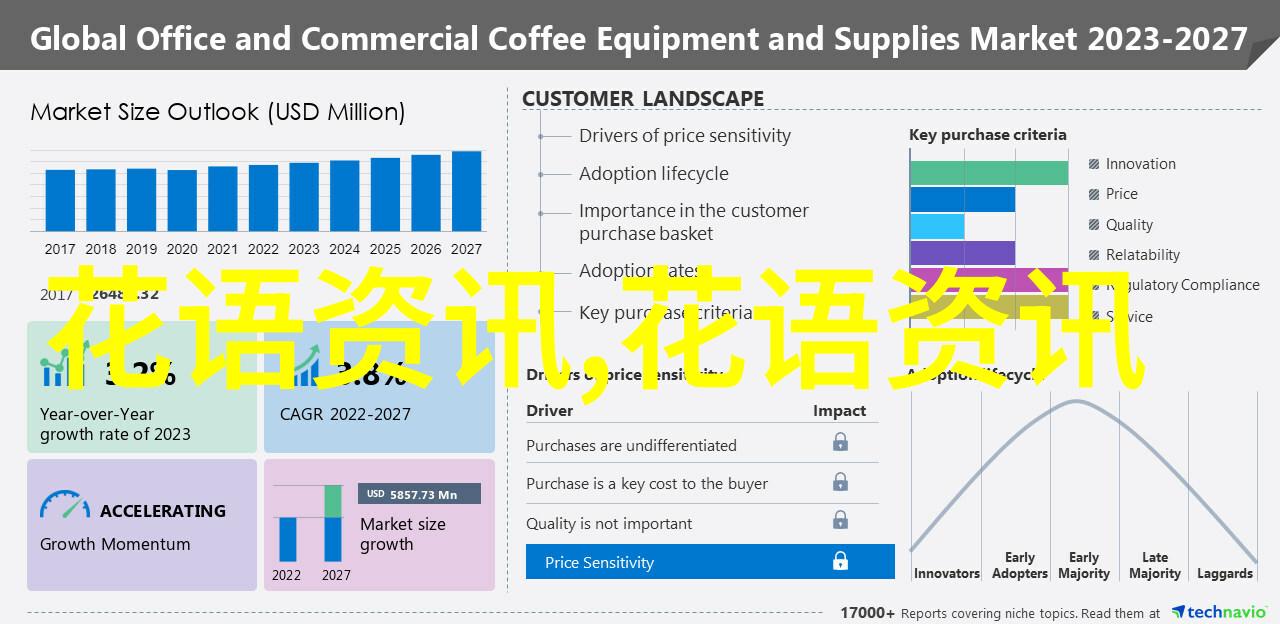Click the Quality legend color swatch
The width and height of the screenshot is (1280, 624).
1095,225
